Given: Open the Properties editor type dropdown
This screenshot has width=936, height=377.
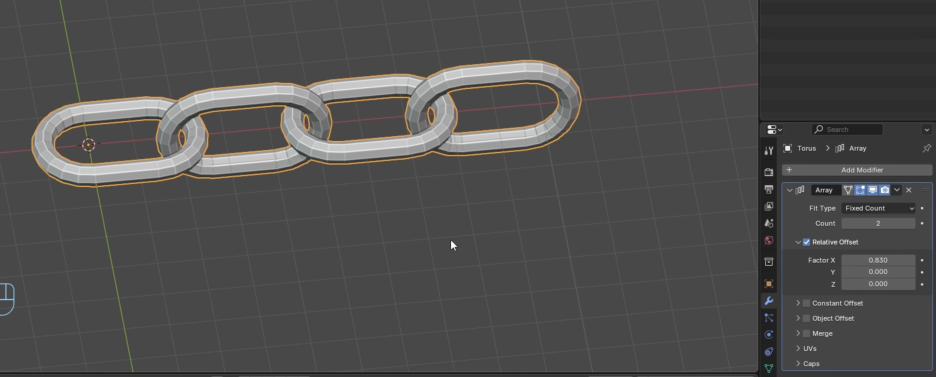Looking at the screenshot, I should pyautogui.click(x=774, y=129).
